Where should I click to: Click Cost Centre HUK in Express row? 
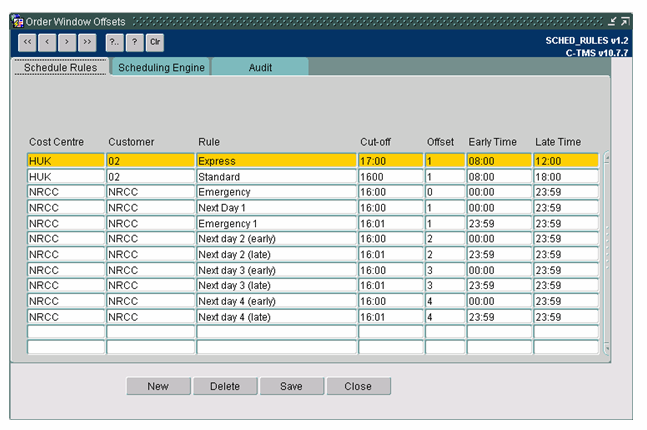(66, 161)
